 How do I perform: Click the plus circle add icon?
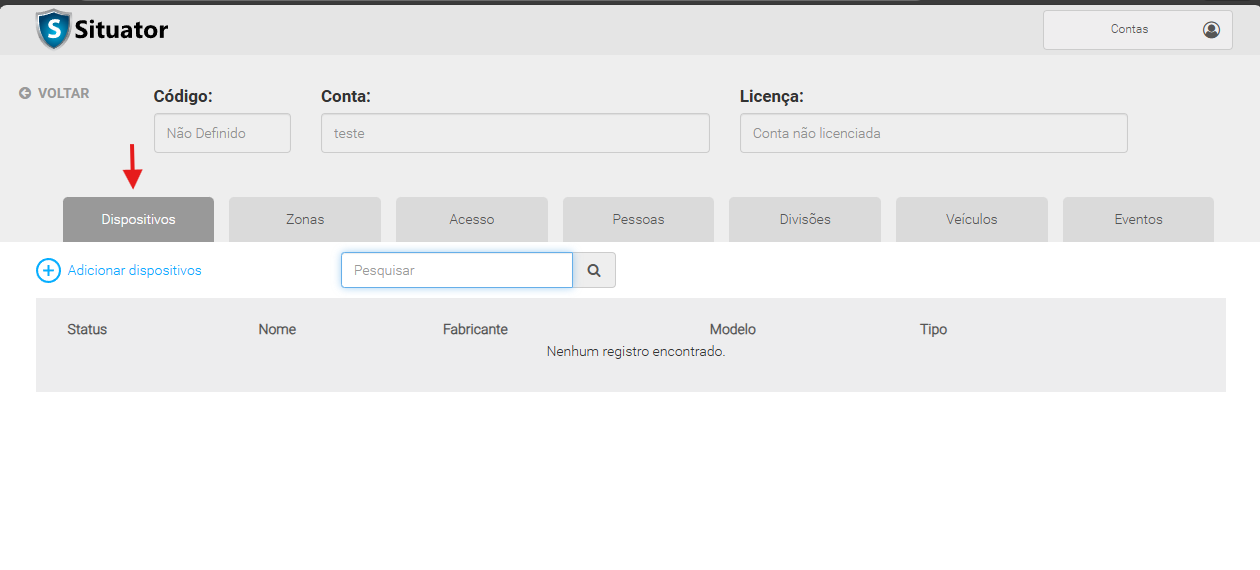click(x=48, y=271)
